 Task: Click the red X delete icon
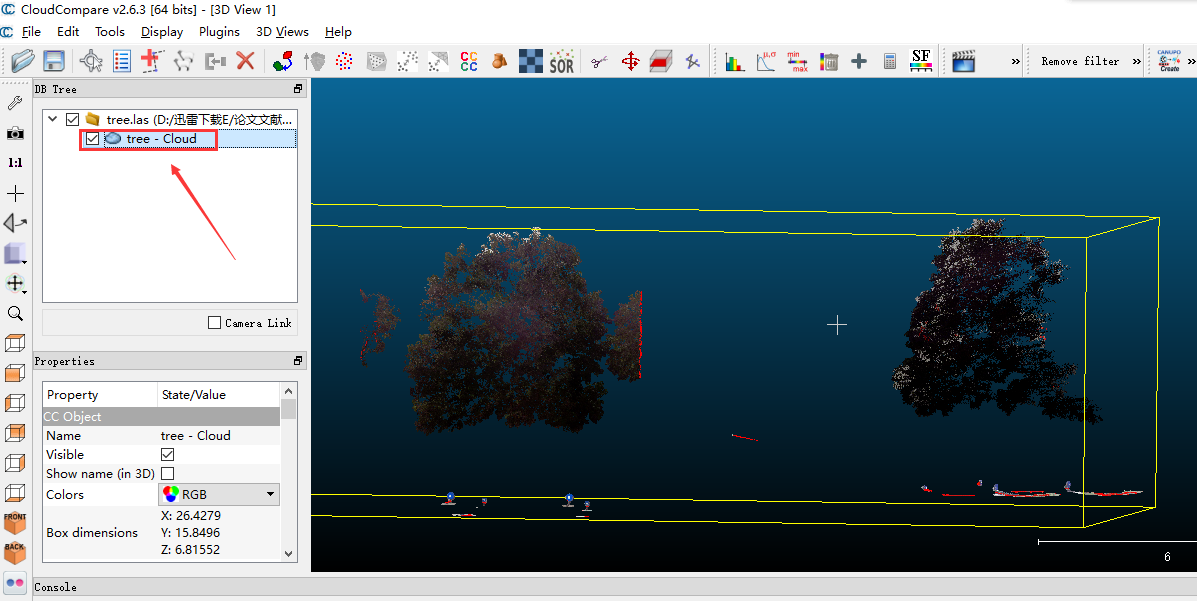point(245,62)
